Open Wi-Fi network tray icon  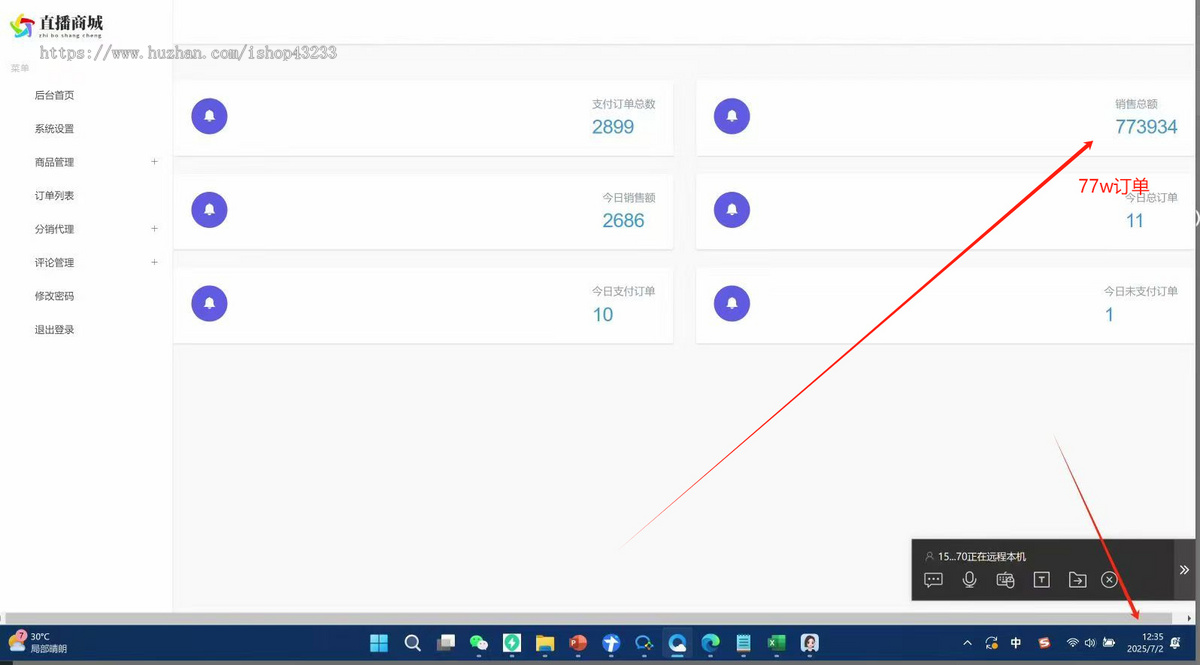[x=1072, y=643]
